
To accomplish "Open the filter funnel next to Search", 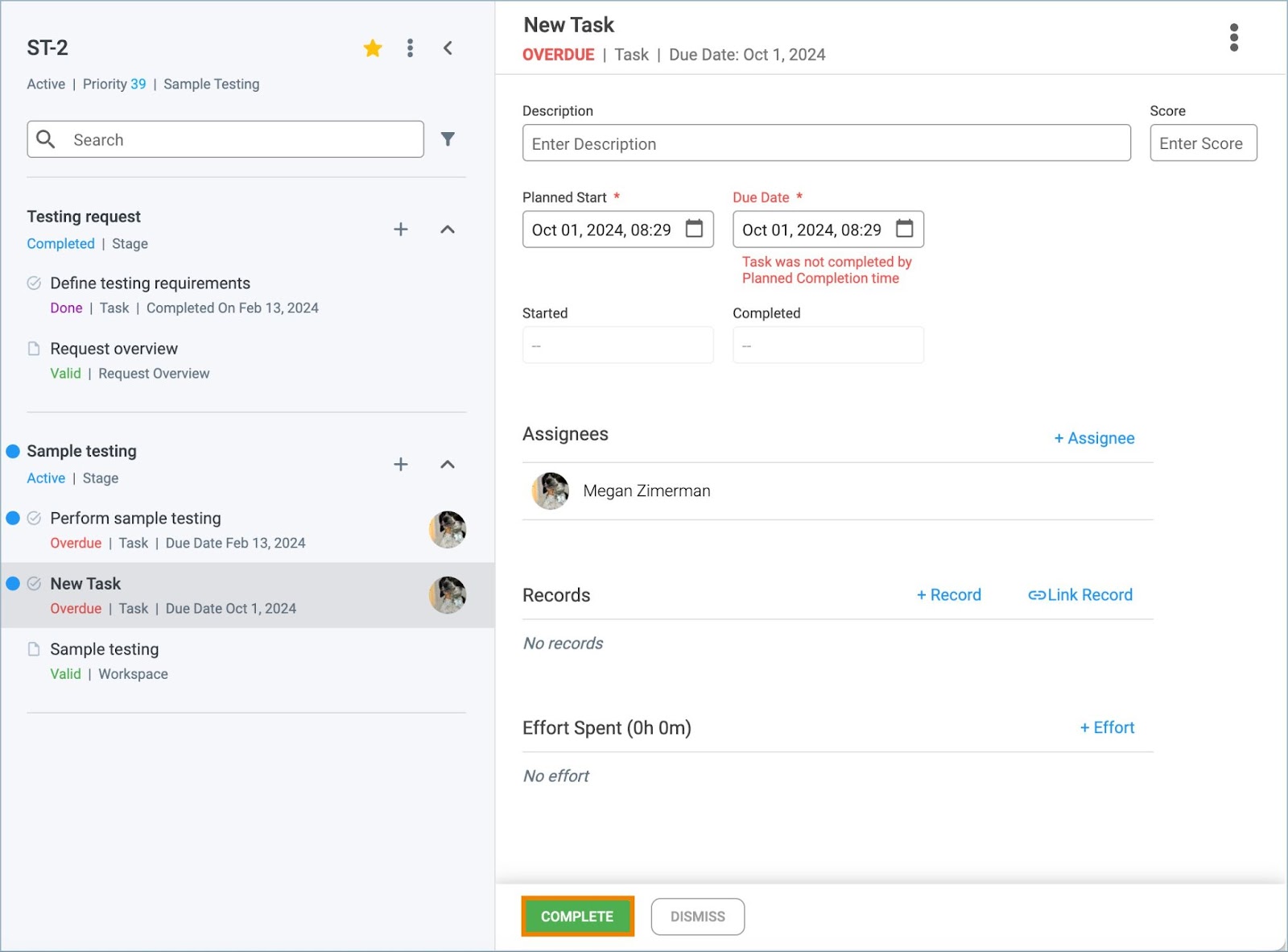I will pos(448,139).
